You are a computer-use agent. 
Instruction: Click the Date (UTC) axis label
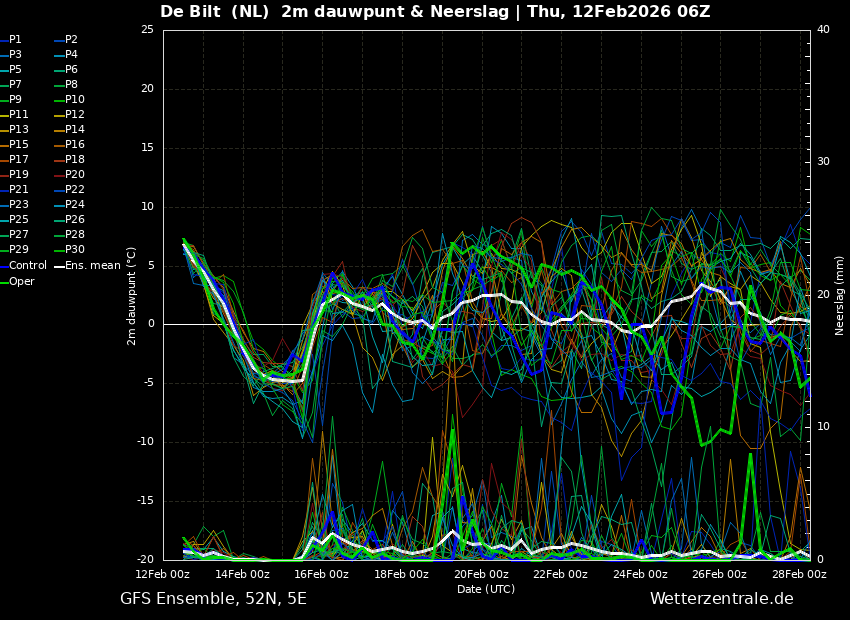click(x=486, y=590)
